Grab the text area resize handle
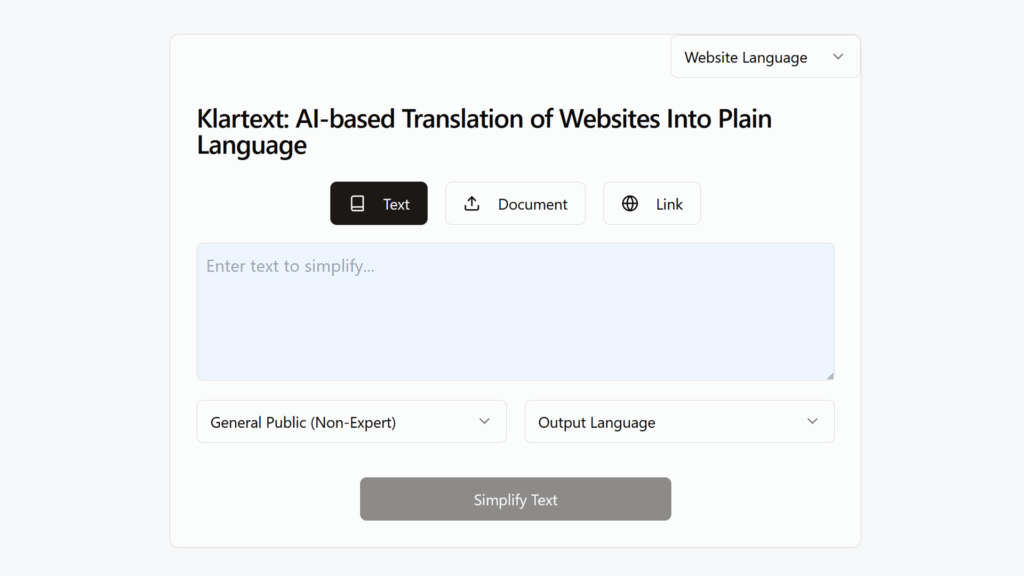Screen dimensions: 1024x576 click(830, 376)
